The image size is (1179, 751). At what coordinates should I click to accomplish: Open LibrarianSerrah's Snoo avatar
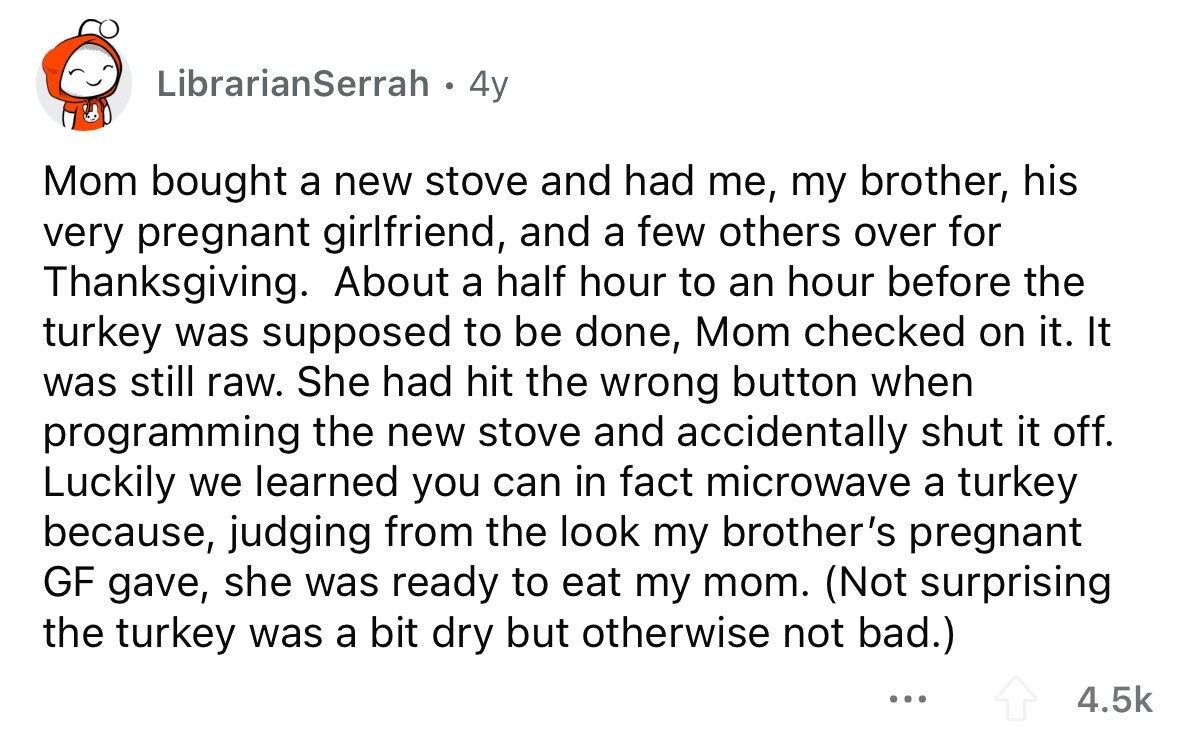[83, 77]
